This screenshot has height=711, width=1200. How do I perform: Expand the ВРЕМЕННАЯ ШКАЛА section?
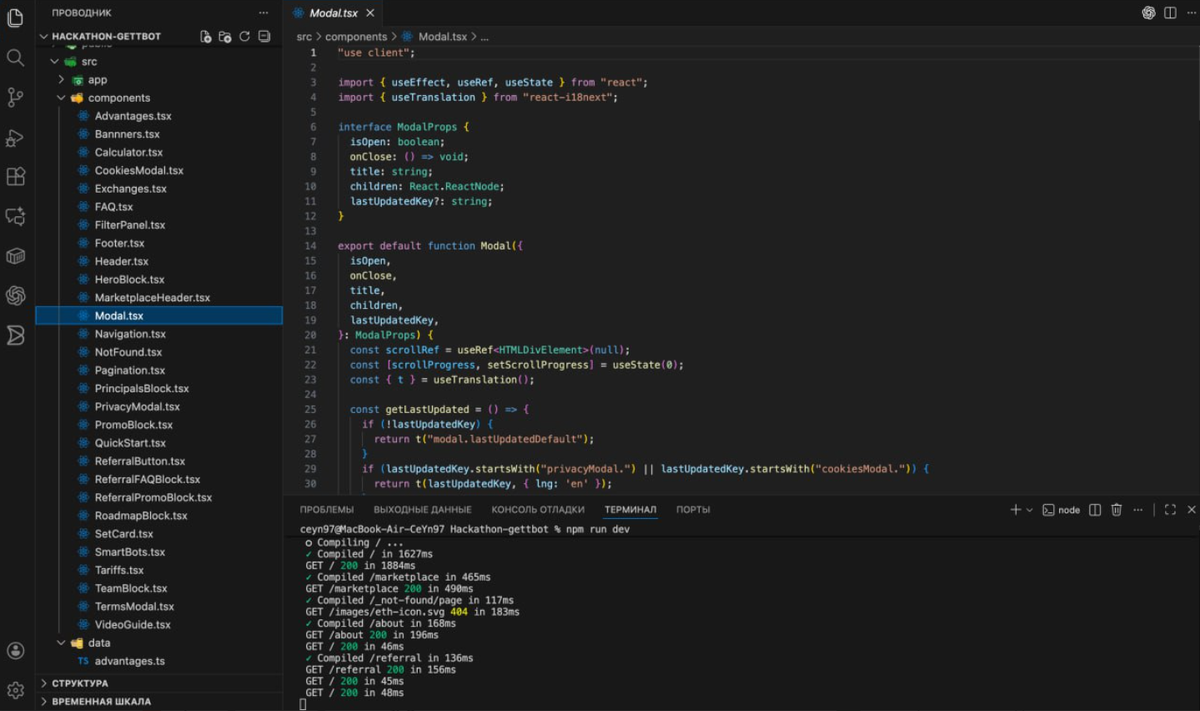101,701
